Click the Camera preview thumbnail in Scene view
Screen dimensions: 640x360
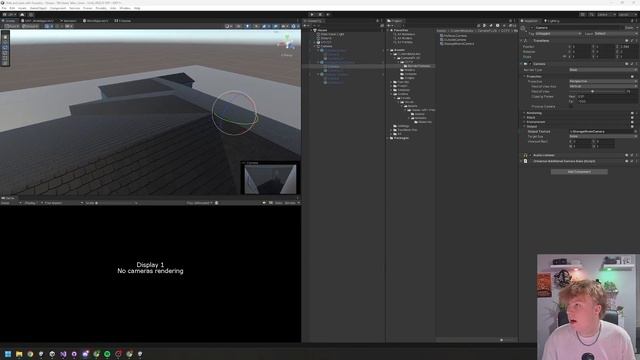[270, 180]
